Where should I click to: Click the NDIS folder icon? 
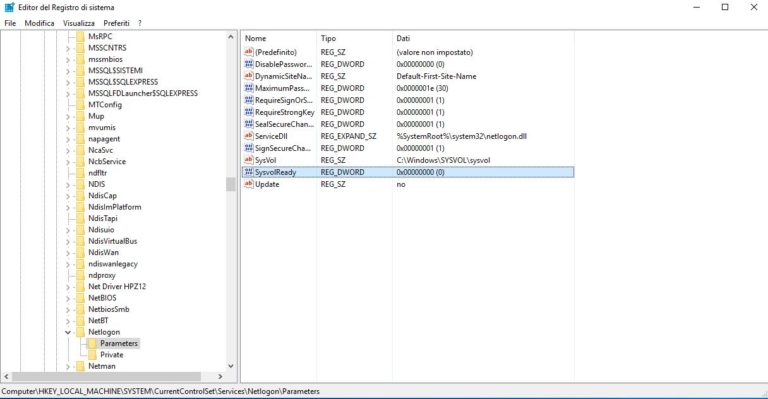80,184
